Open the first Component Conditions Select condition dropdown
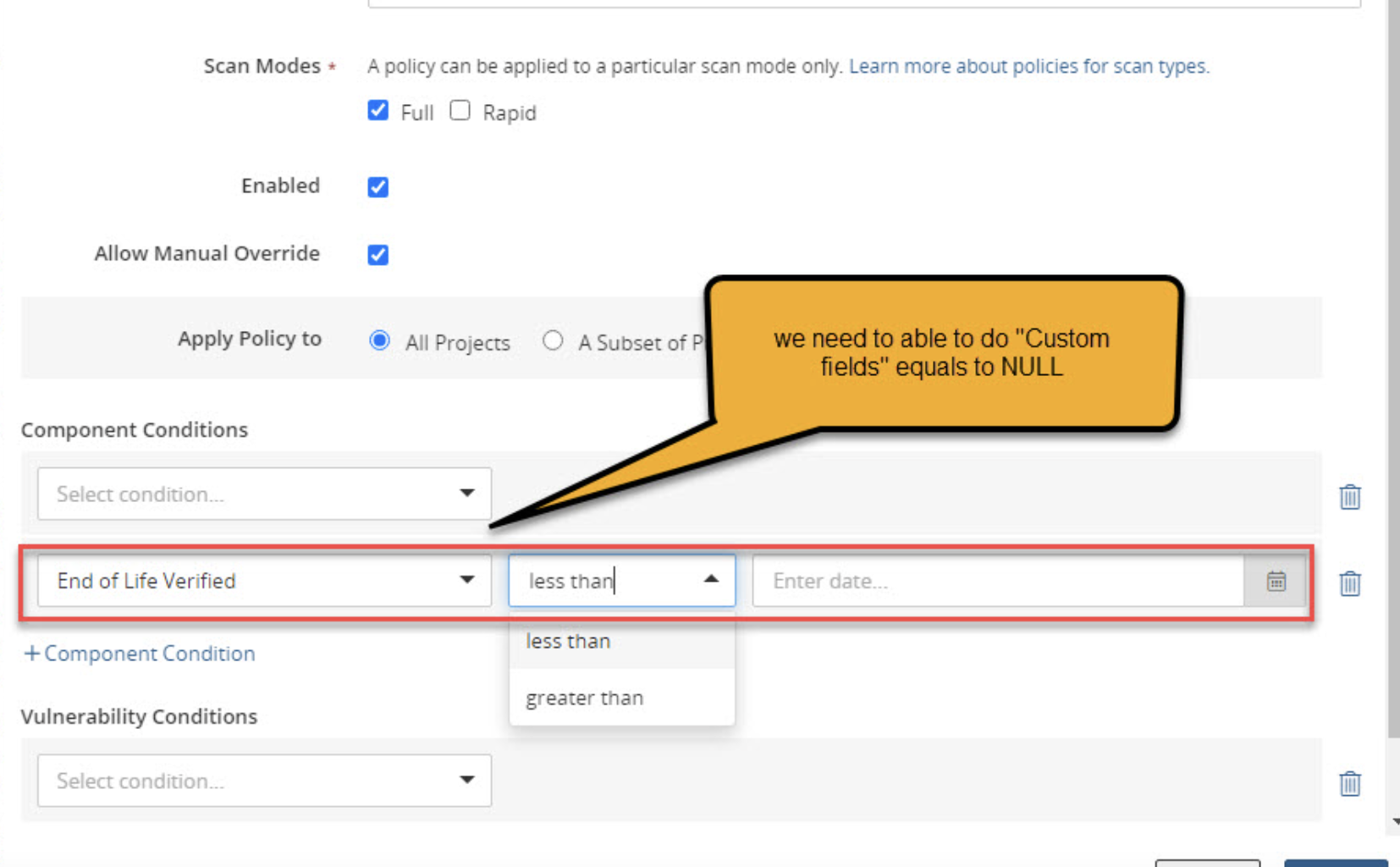 pos(264,494)
